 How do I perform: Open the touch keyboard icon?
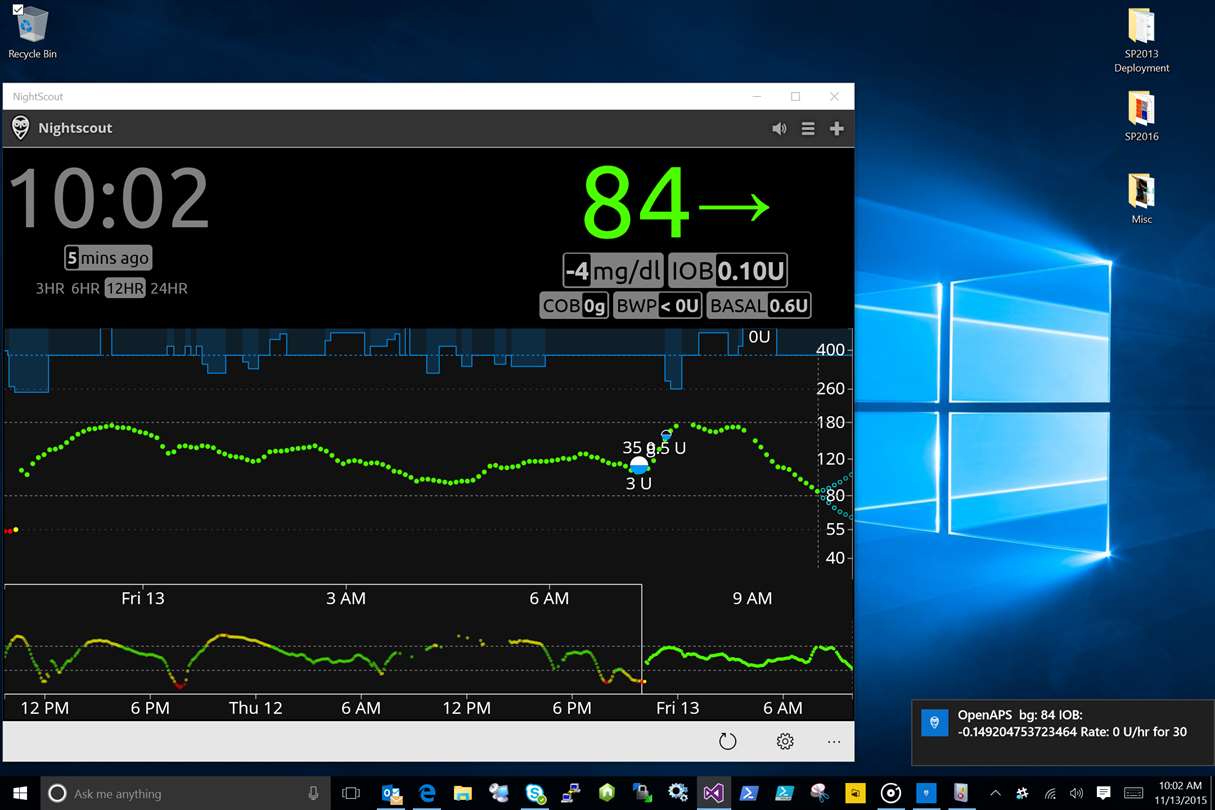point(1131,793)
